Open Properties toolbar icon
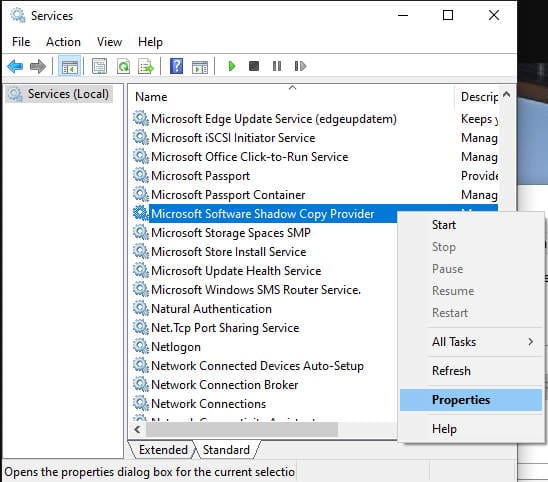Screen dimensions: 548x482 coord(100,66)
